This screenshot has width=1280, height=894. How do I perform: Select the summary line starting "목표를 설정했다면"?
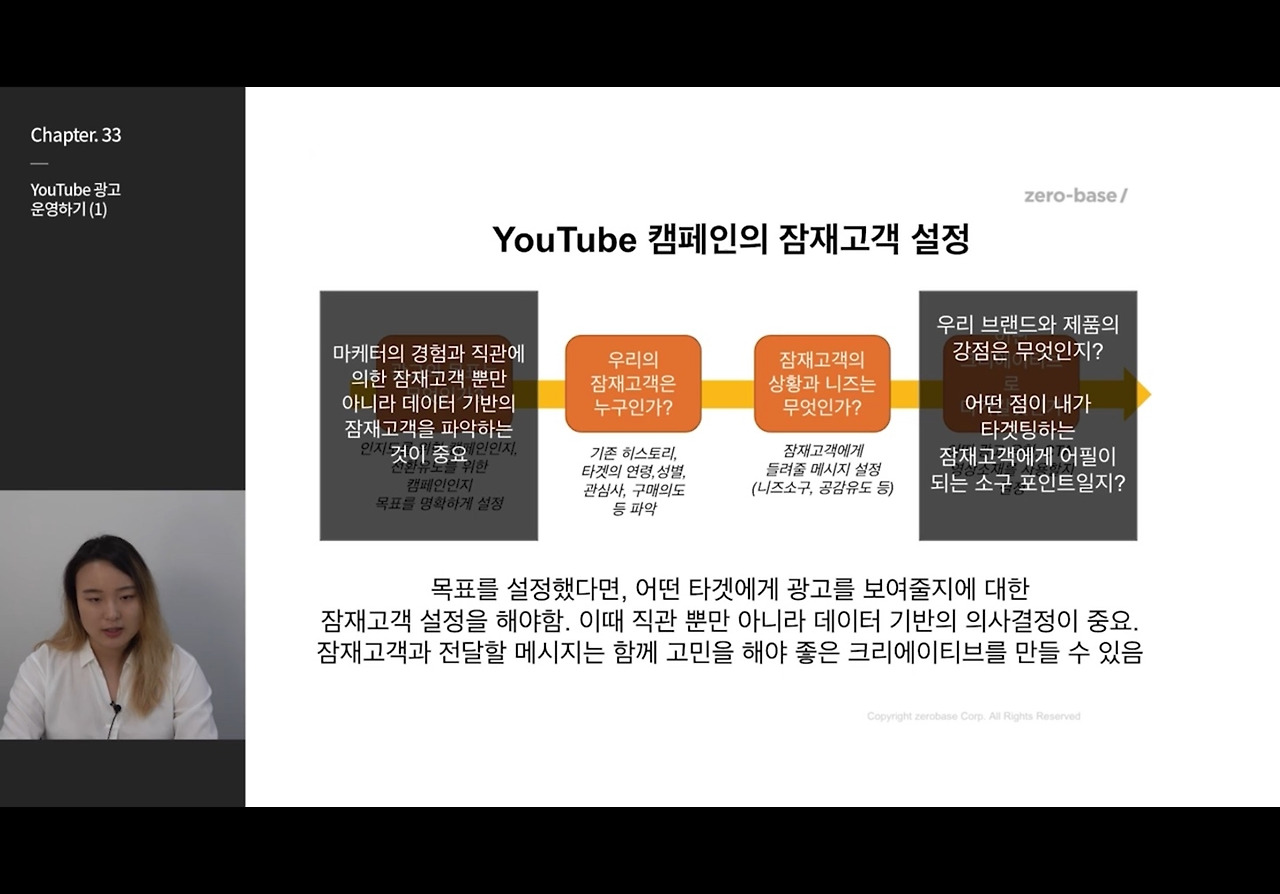point(730,588)
